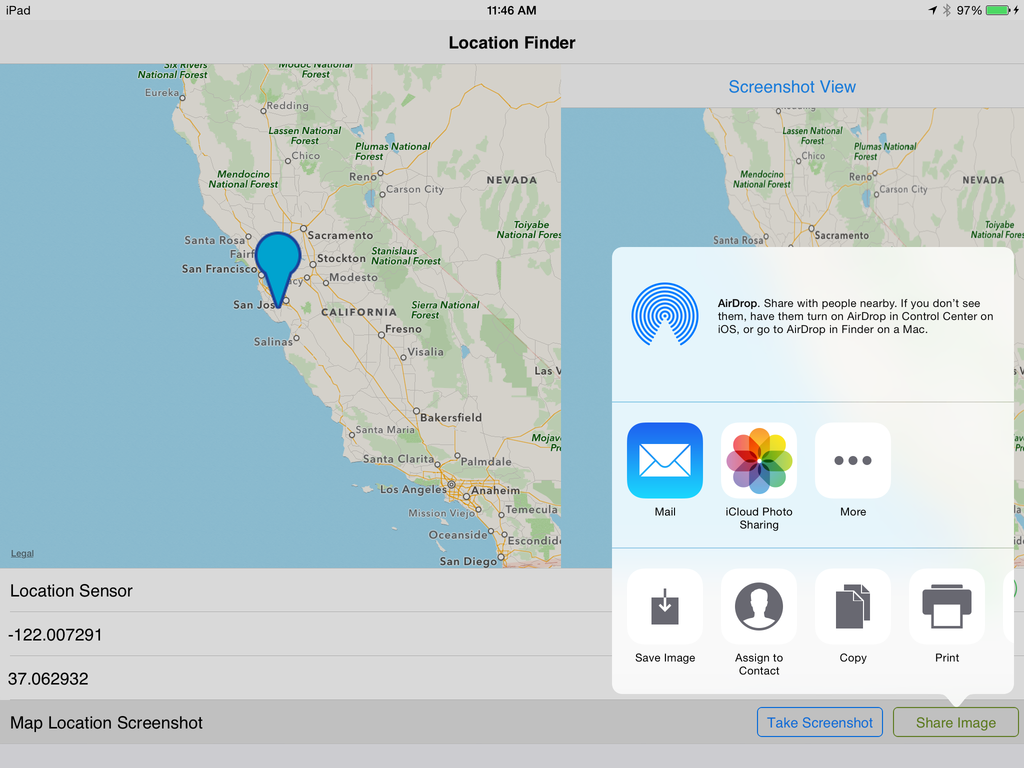Copy the screenshot image
1024x768 pixels.
853,607
